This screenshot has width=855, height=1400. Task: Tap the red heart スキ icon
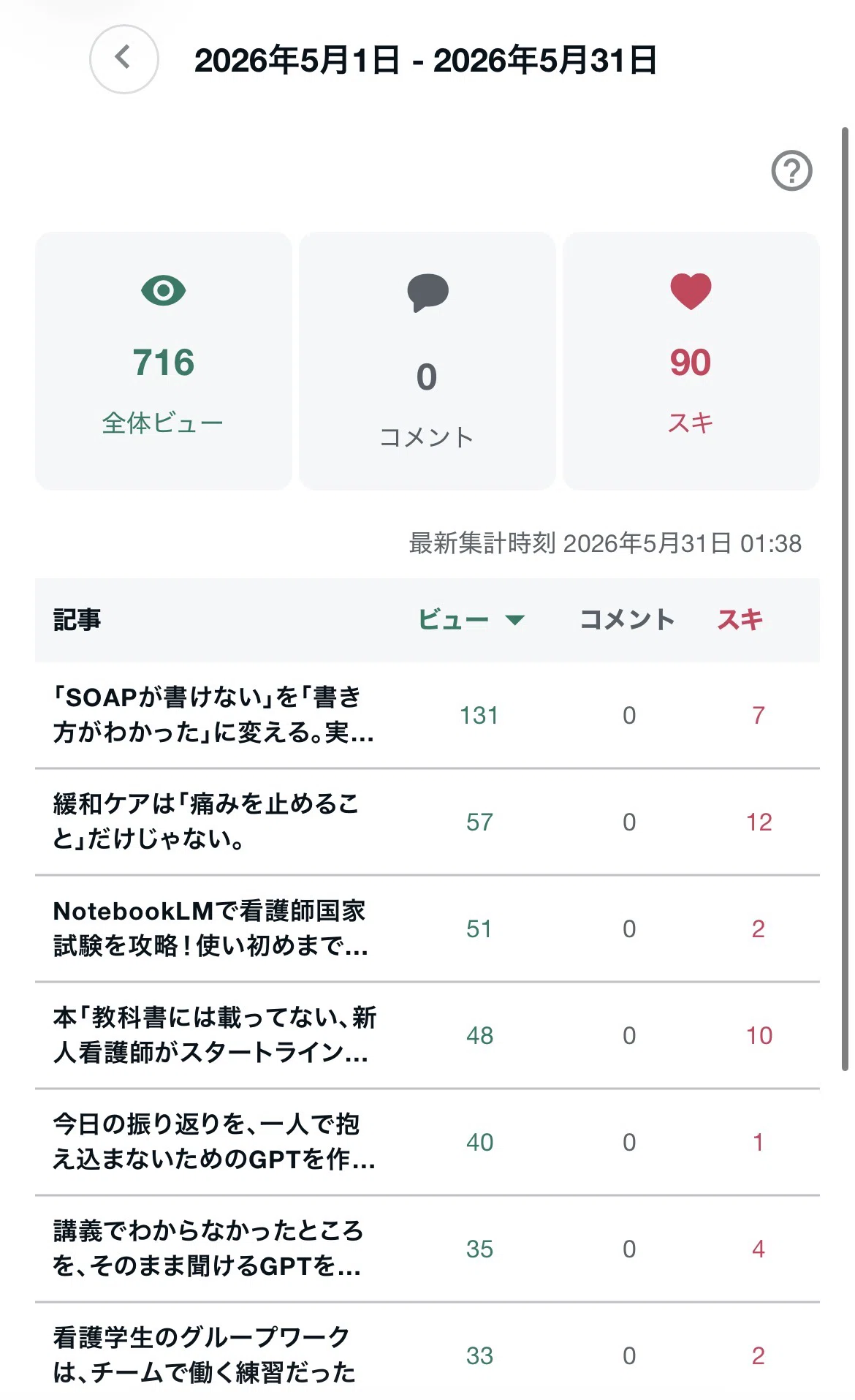click(691, 291)
